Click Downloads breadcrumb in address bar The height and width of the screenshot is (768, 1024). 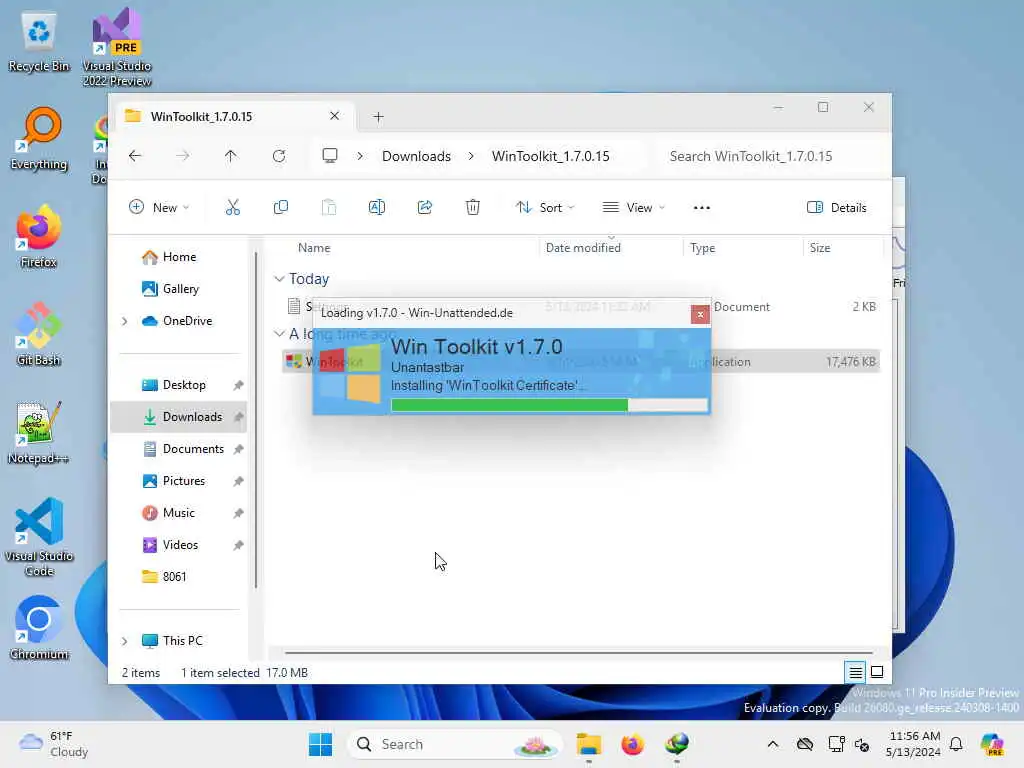[x=416, y=156]
